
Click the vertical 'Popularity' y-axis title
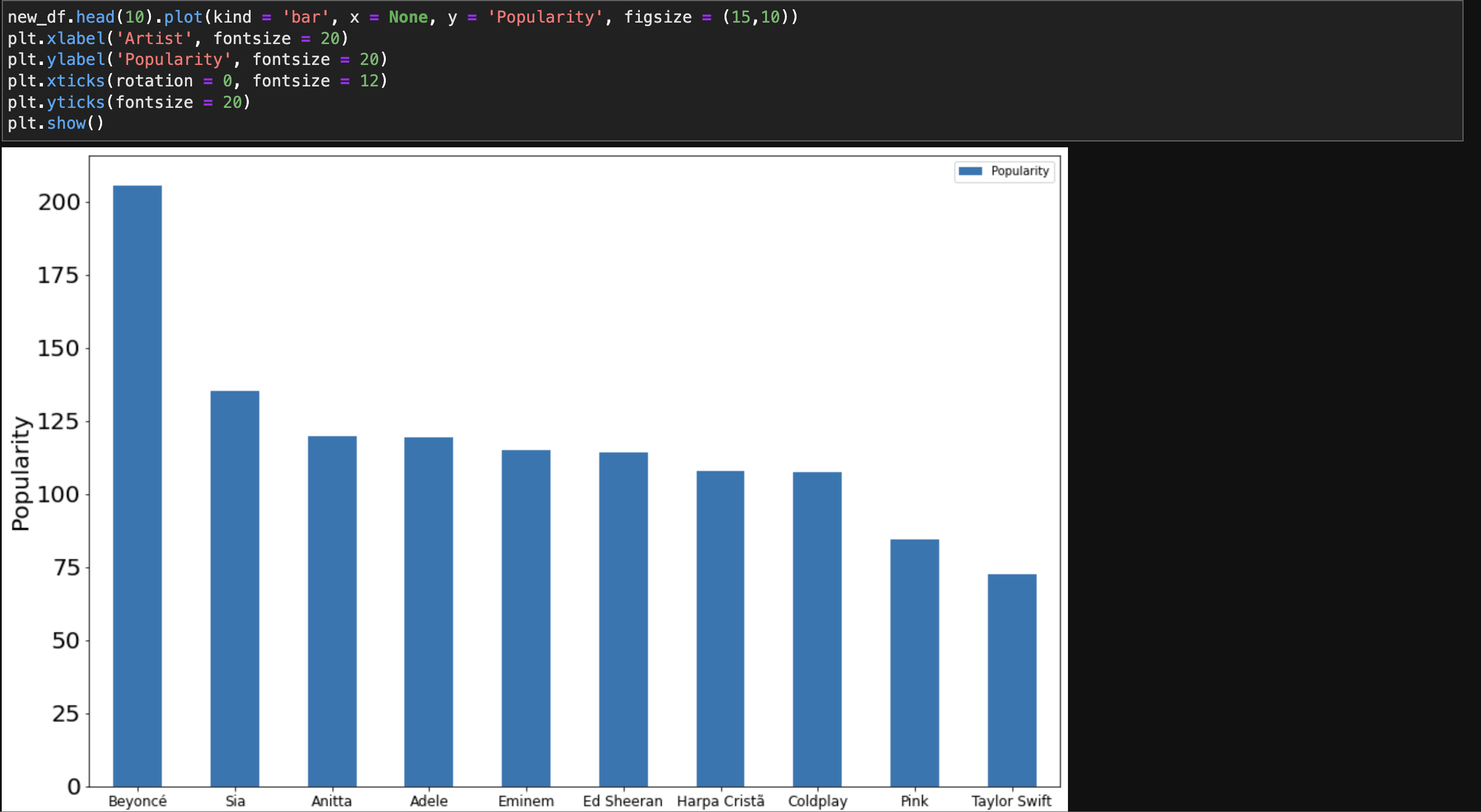[21, 473]
